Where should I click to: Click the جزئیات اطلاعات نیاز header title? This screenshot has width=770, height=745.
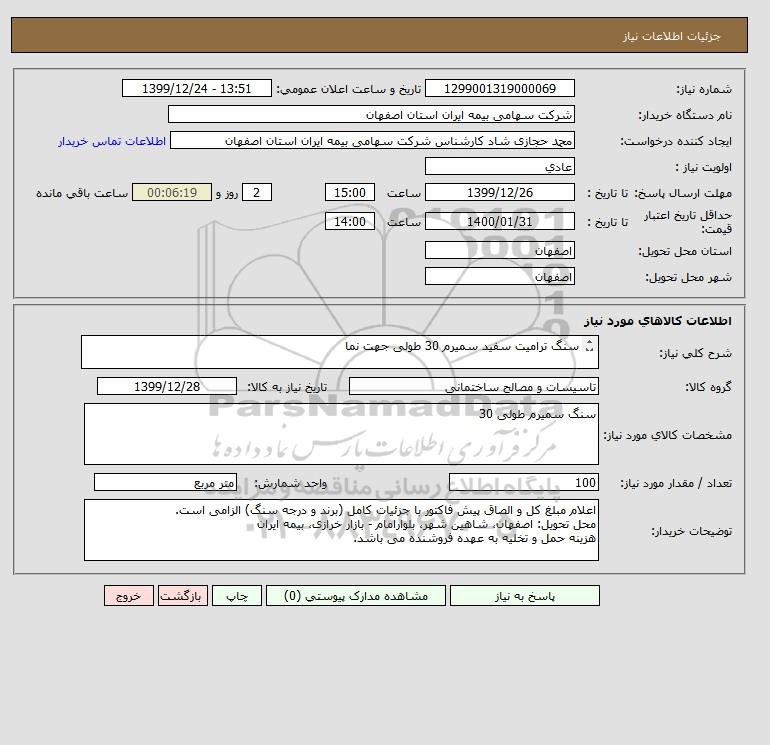[671, 36]
